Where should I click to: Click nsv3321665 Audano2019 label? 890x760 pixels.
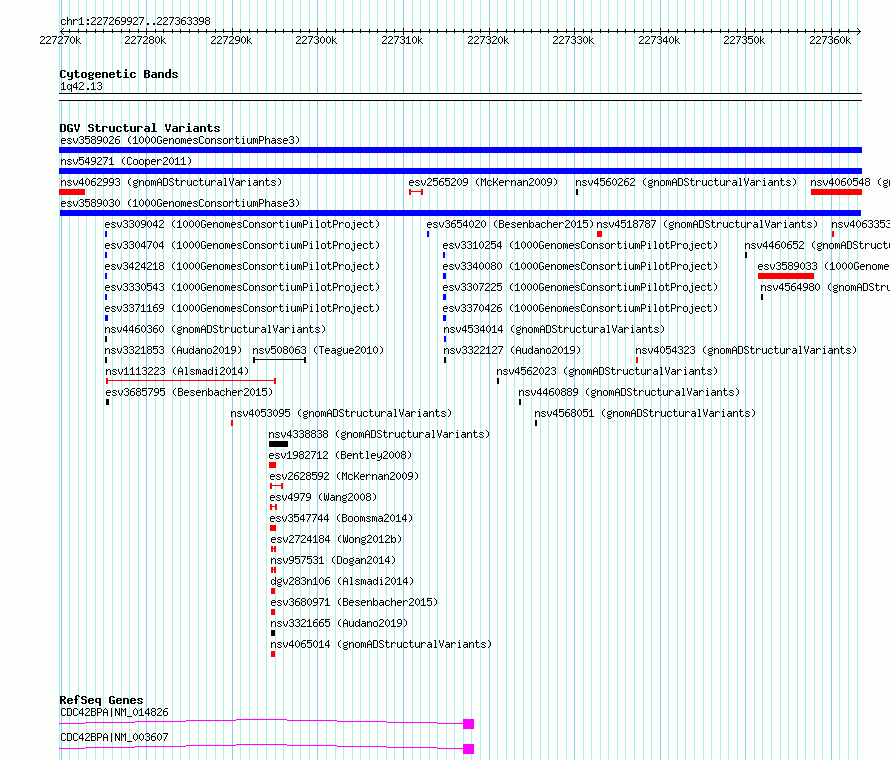[x=339, y=623]
